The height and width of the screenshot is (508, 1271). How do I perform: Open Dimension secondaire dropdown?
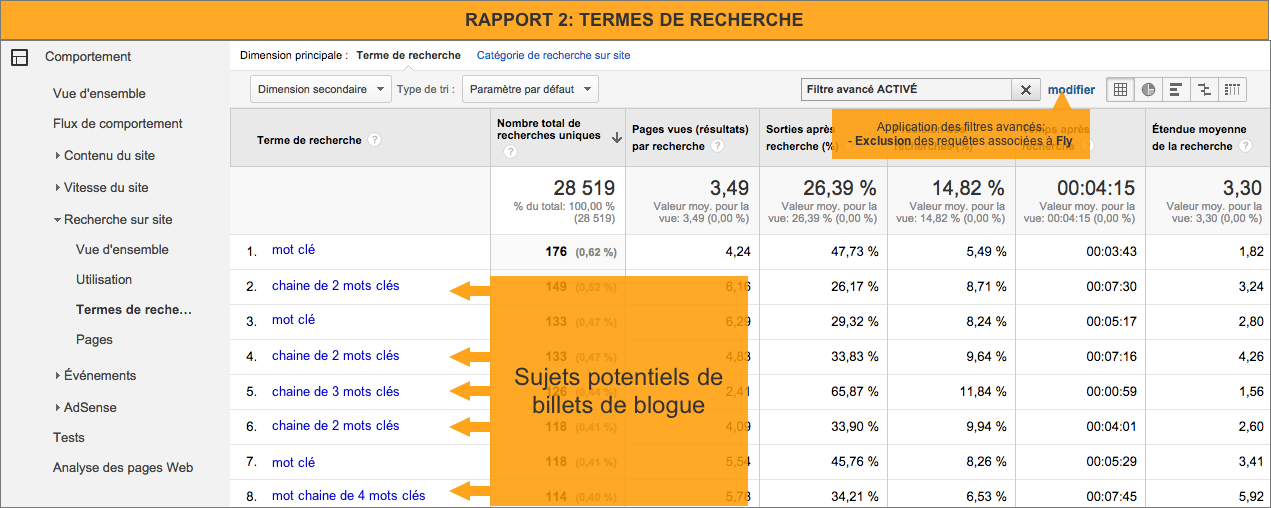tap(320, 89)
